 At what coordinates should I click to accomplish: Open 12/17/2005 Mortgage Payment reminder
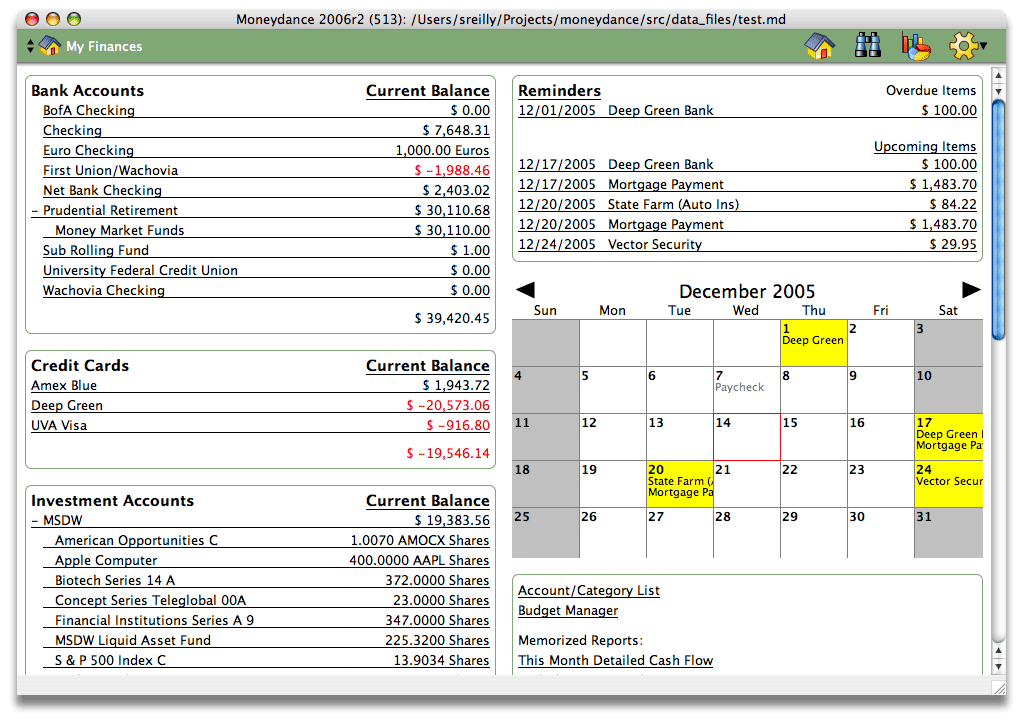(747, 185)
